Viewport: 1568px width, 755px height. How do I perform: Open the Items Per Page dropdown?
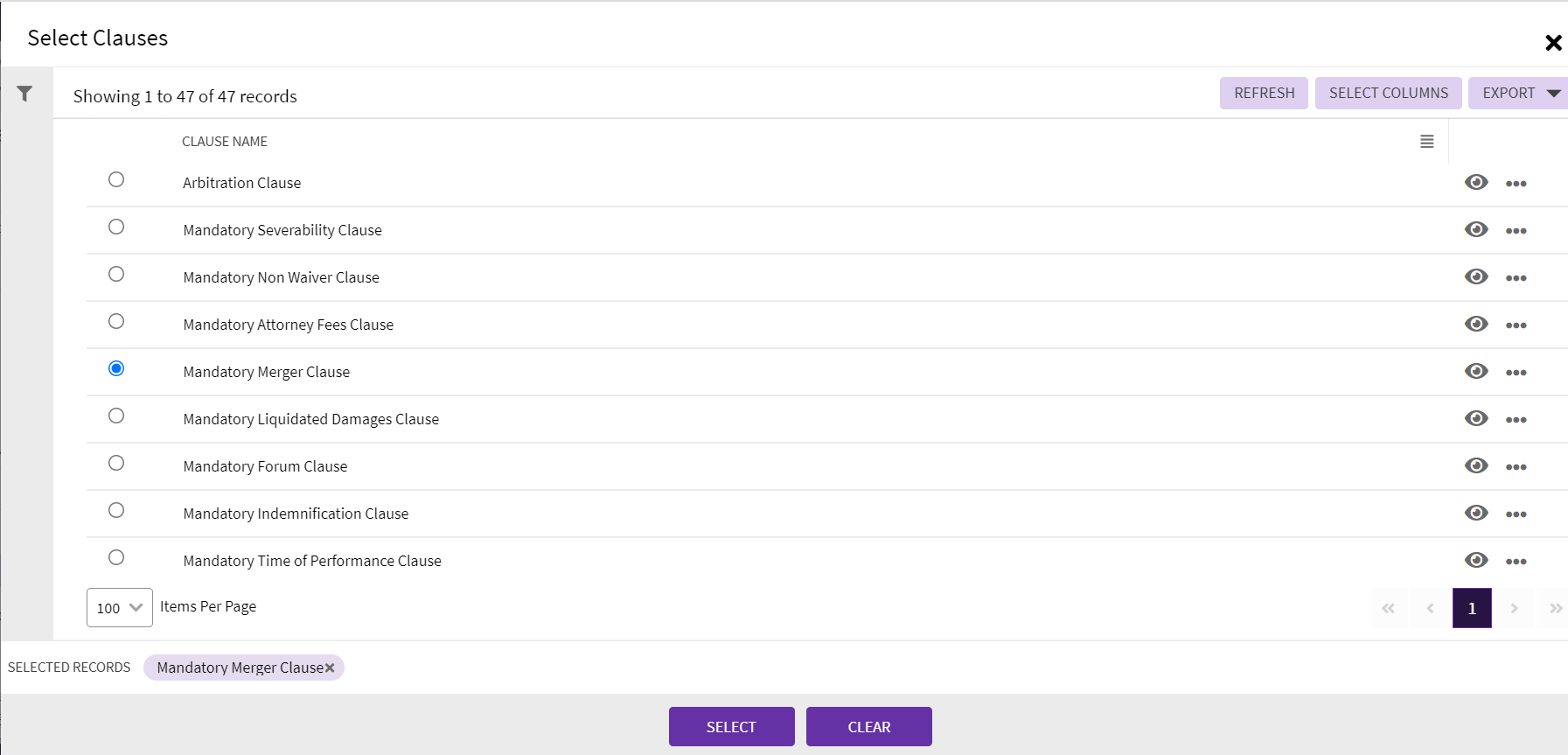pos(120,608)
